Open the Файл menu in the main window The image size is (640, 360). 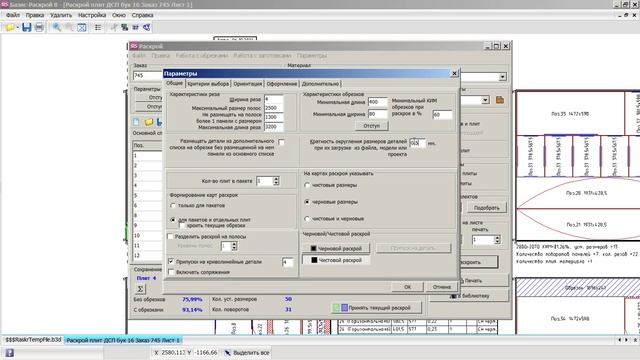(13, 15)
